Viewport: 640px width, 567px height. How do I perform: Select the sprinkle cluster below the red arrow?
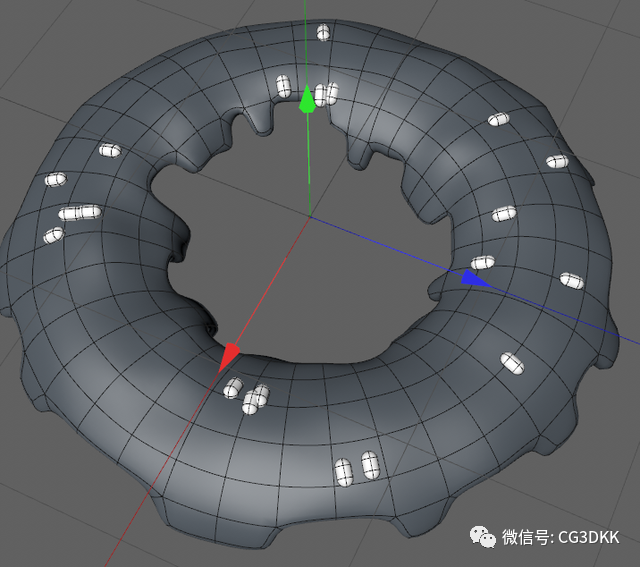tap(247, 395)
